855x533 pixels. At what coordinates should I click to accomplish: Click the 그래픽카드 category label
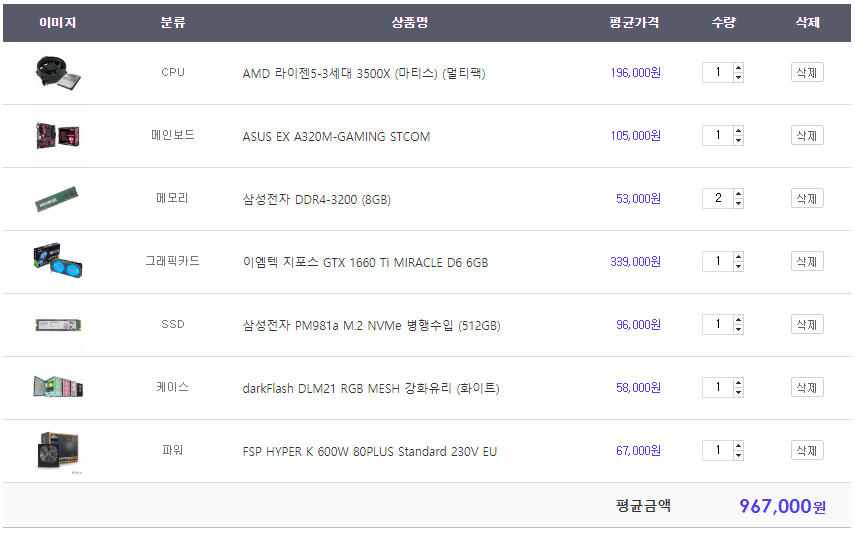tap(172, 261)
